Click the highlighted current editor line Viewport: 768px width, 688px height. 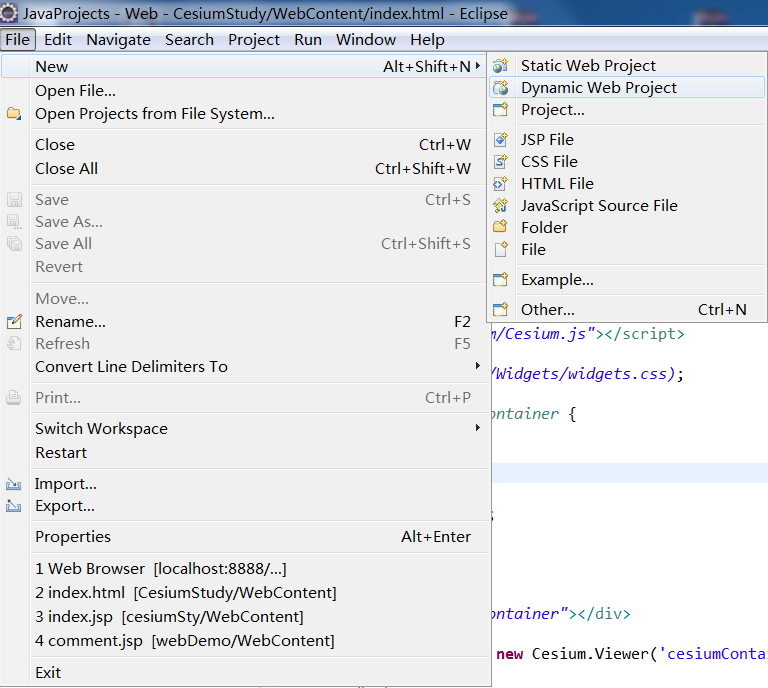[630, 473]
